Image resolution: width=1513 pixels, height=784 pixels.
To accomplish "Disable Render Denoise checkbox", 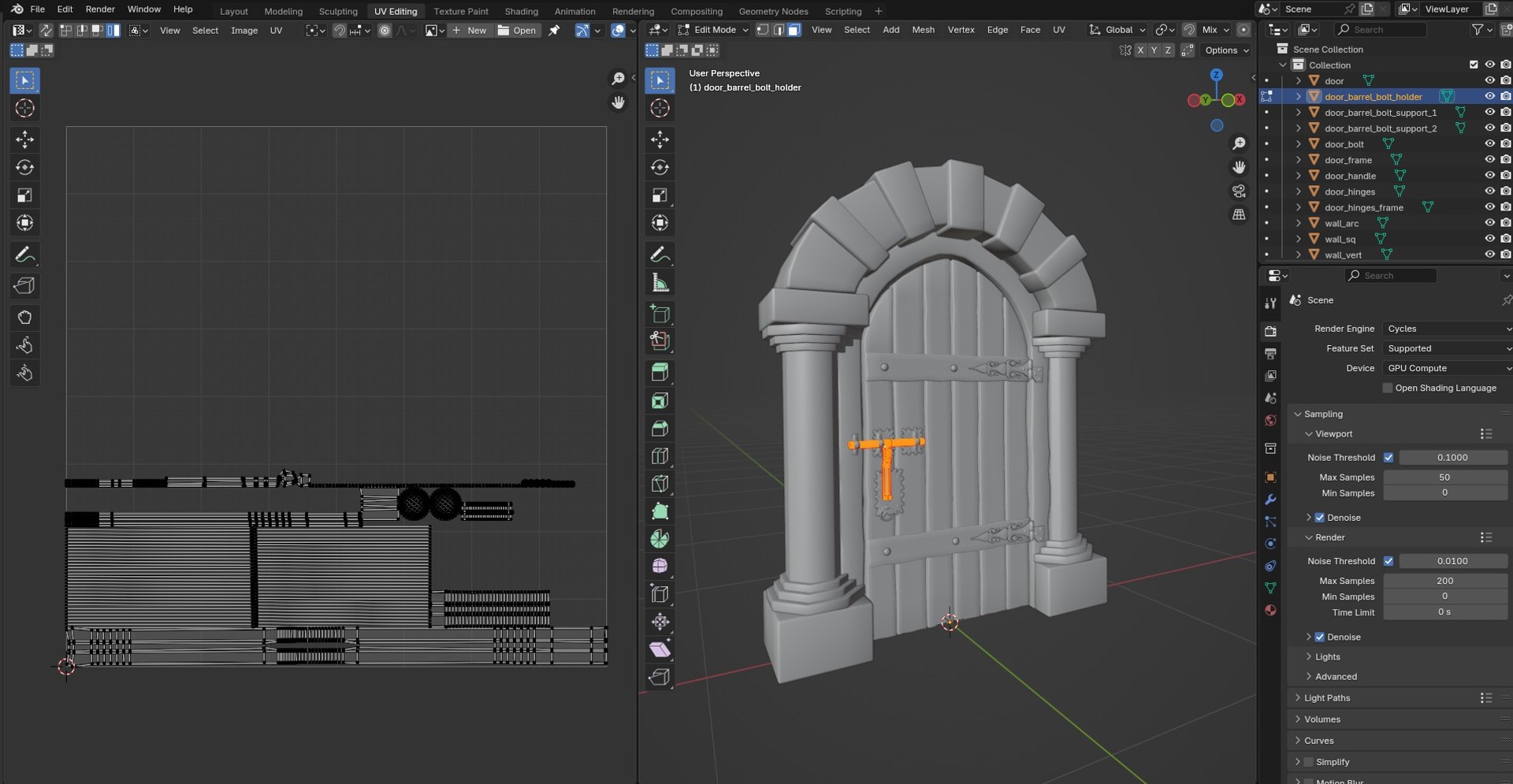I will pyautogui.click(x=1320, y=637).
